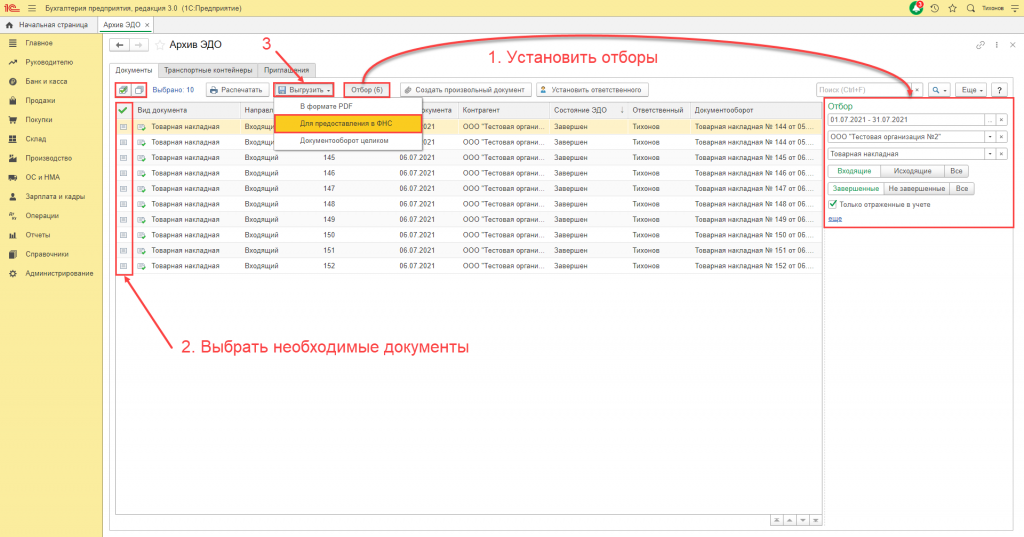1024x537 pixels.
Task: Open the date period picker ellipsis
Action: tap(990, 120)
